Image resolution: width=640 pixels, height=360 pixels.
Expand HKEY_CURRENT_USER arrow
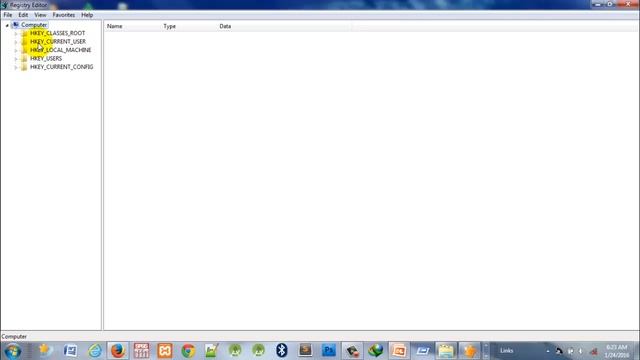(x=16, y=42)
